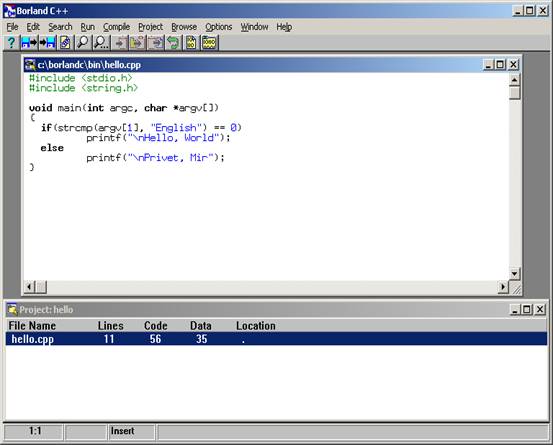
Task: Click the editor horizontal scrollbar right arrow
Action: click(x=503, y=287)
